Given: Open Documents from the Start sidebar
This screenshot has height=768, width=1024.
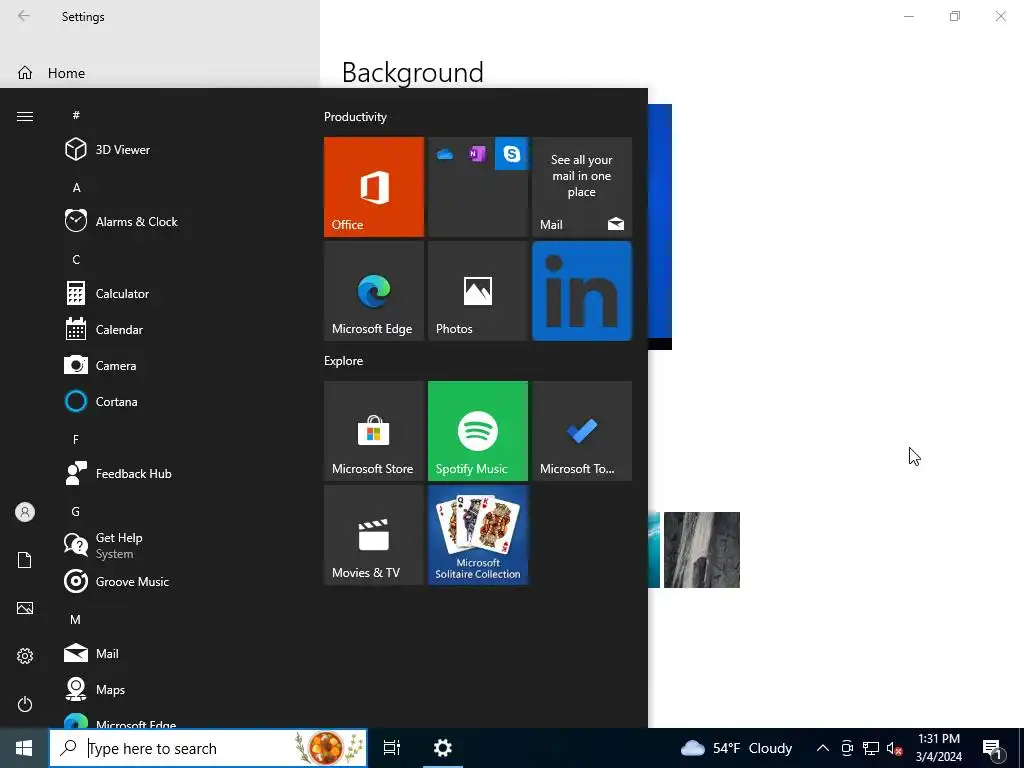Looking at the screenshot, I should tap(25, 560).
